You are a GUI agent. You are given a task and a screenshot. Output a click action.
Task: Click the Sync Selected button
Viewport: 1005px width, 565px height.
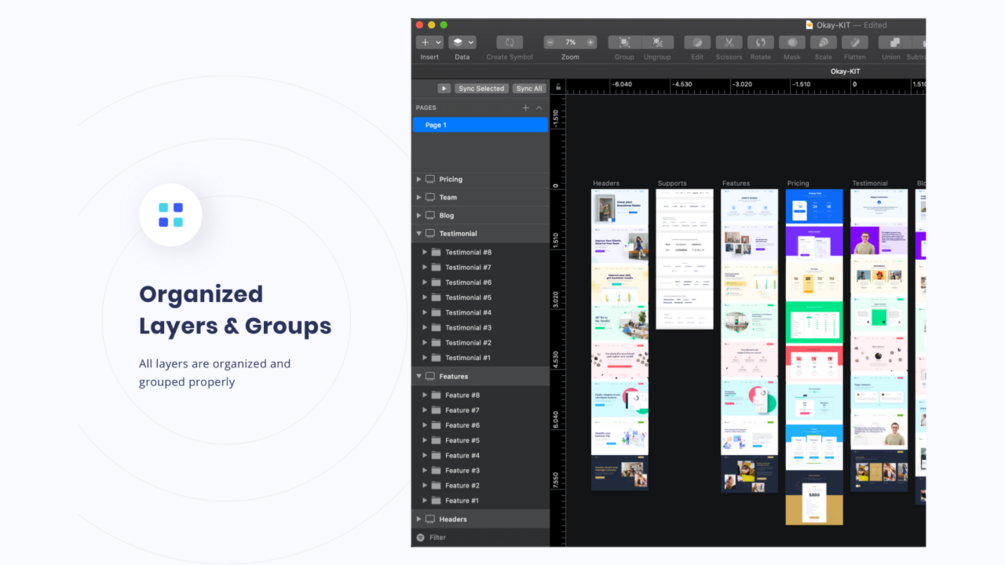pos(481,88)
